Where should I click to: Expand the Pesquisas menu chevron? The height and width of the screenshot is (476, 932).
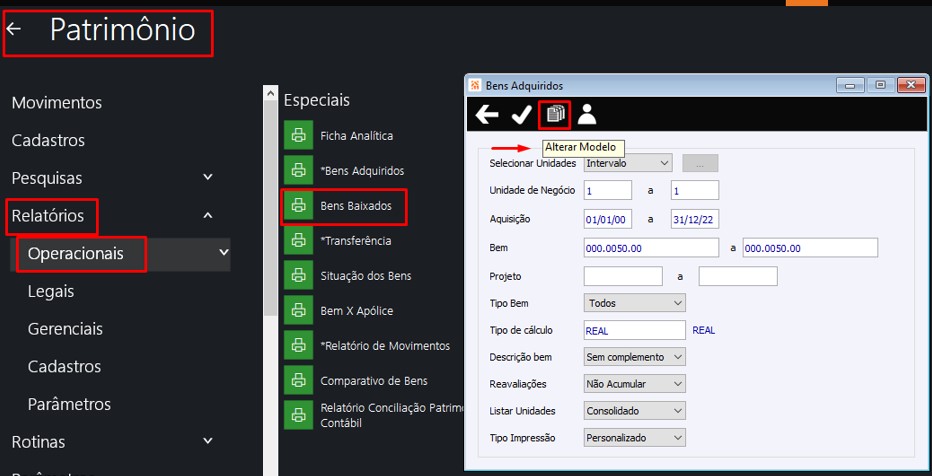(x=207, y=177)
